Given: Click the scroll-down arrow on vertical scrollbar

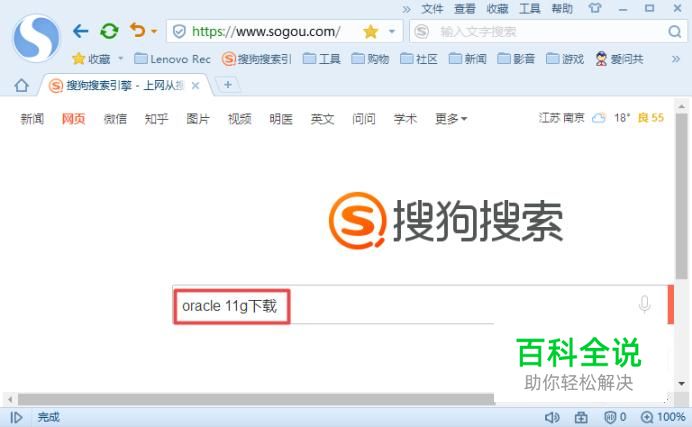Looking at the screenshot, I should (x=682, y=383).
